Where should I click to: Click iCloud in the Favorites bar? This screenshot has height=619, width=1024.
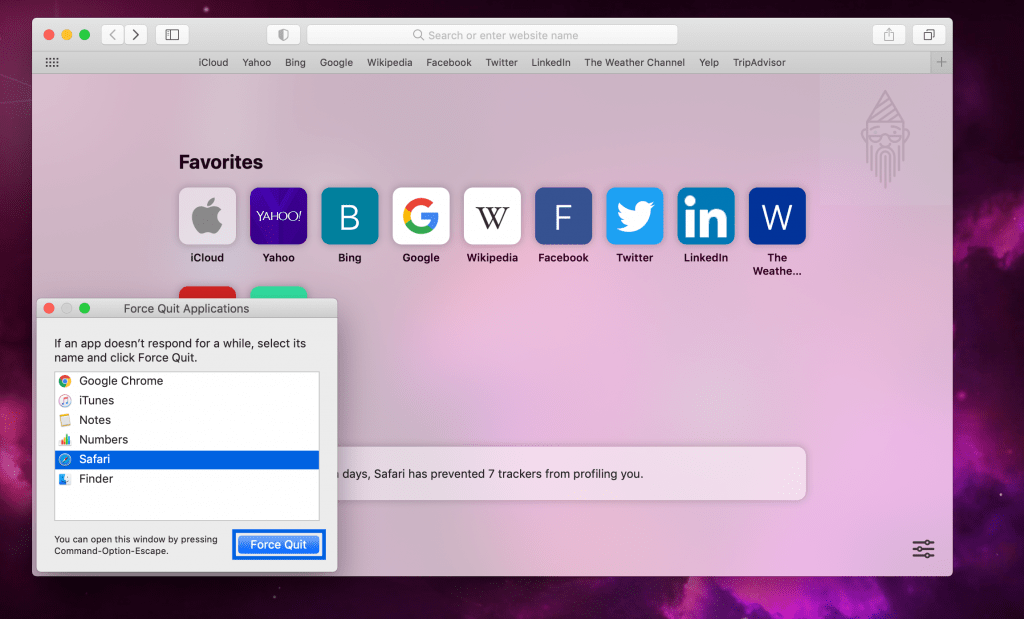pos(214,63)
